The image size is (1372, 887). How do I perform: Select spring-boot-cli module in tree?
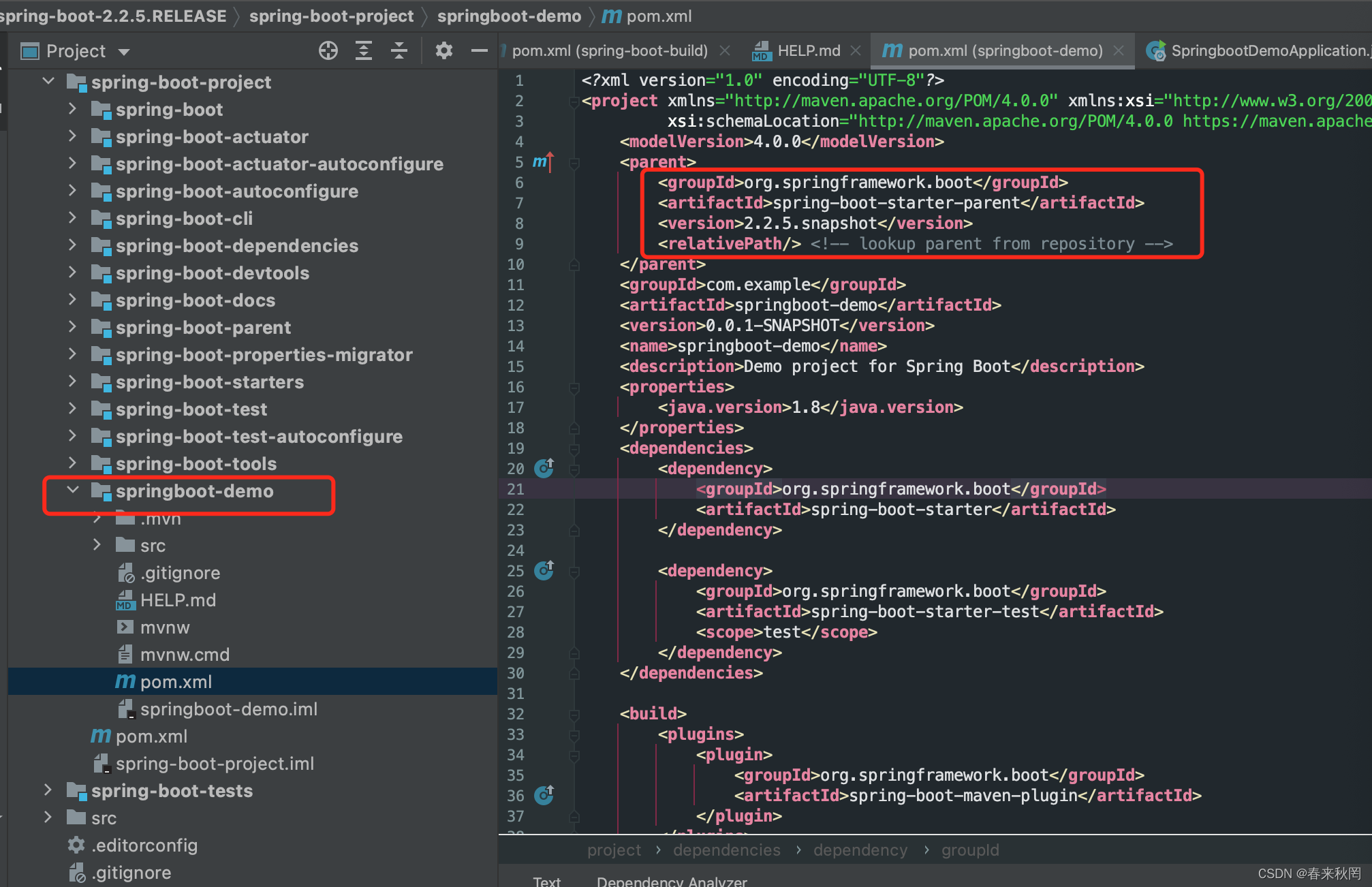(184, 219)
